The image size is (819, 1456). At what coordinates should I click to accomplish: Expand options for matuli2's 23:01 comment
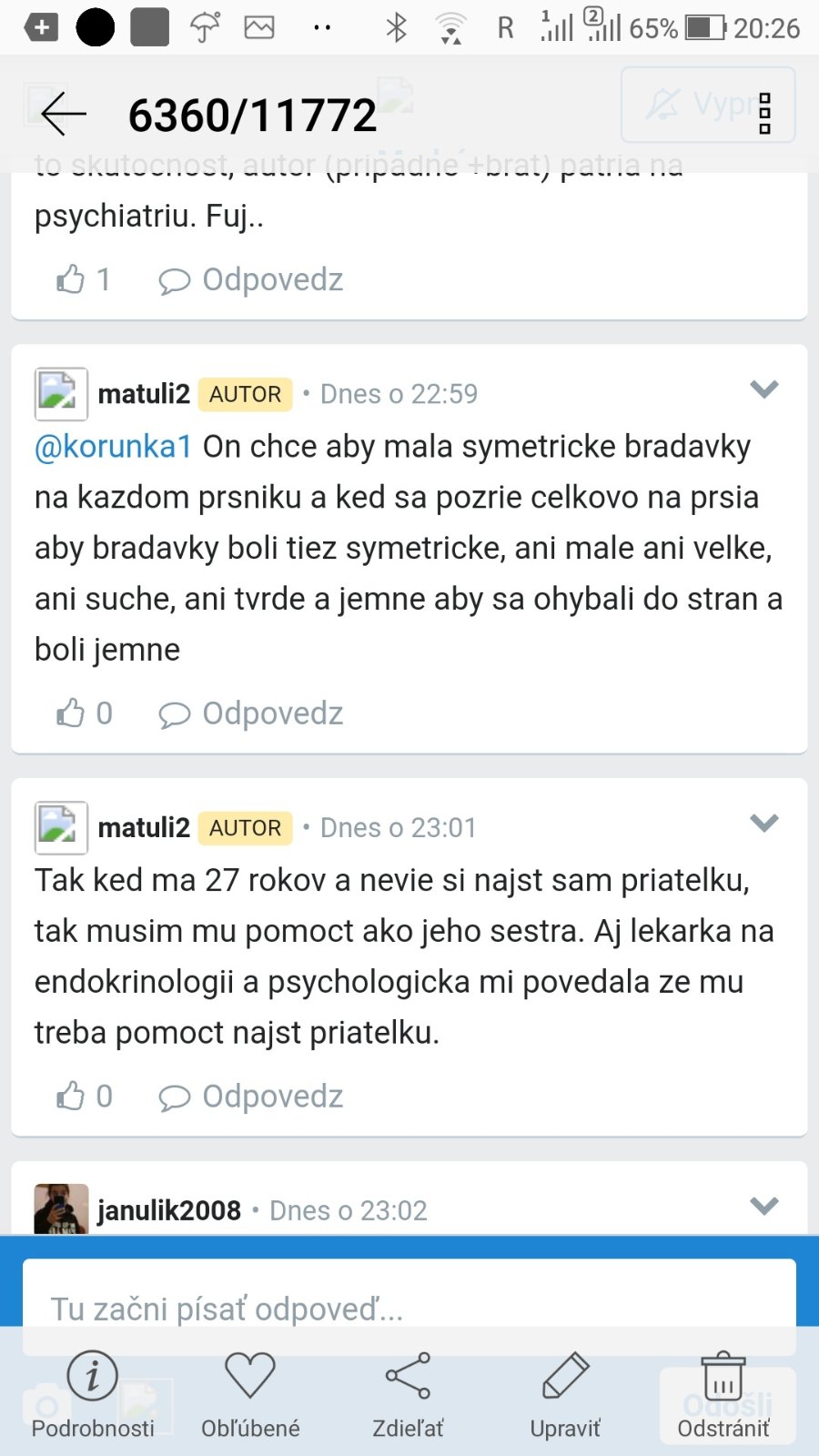[x=763, y=824]
